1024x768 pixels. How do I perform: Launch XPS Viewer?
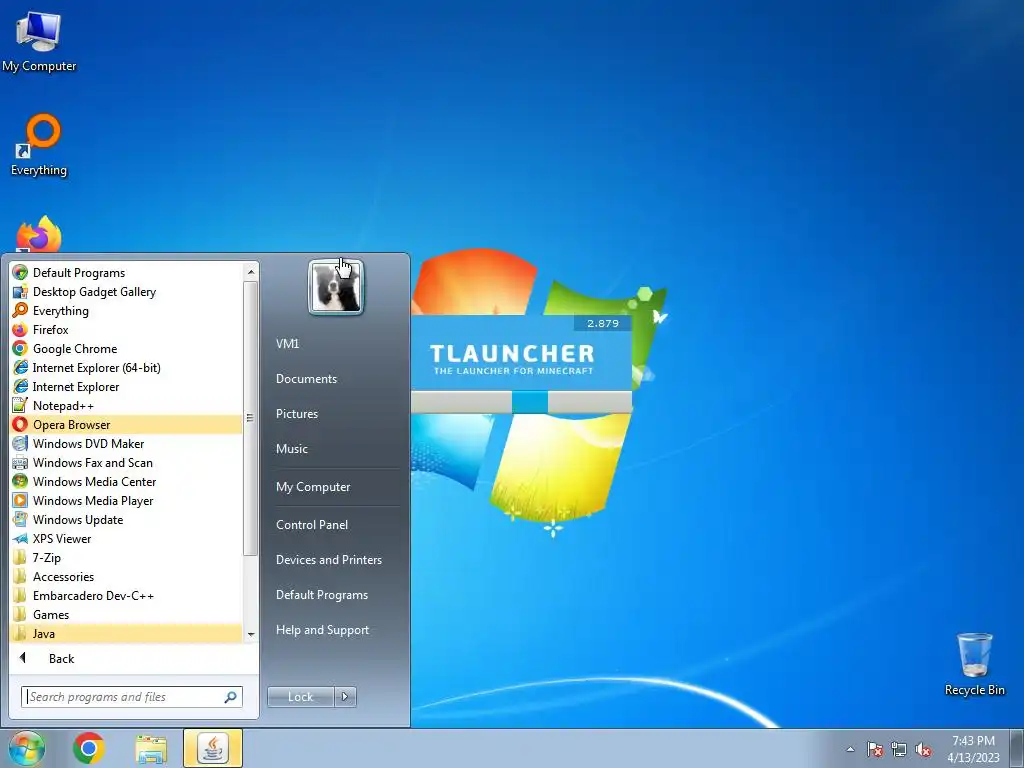coord(126,538)
